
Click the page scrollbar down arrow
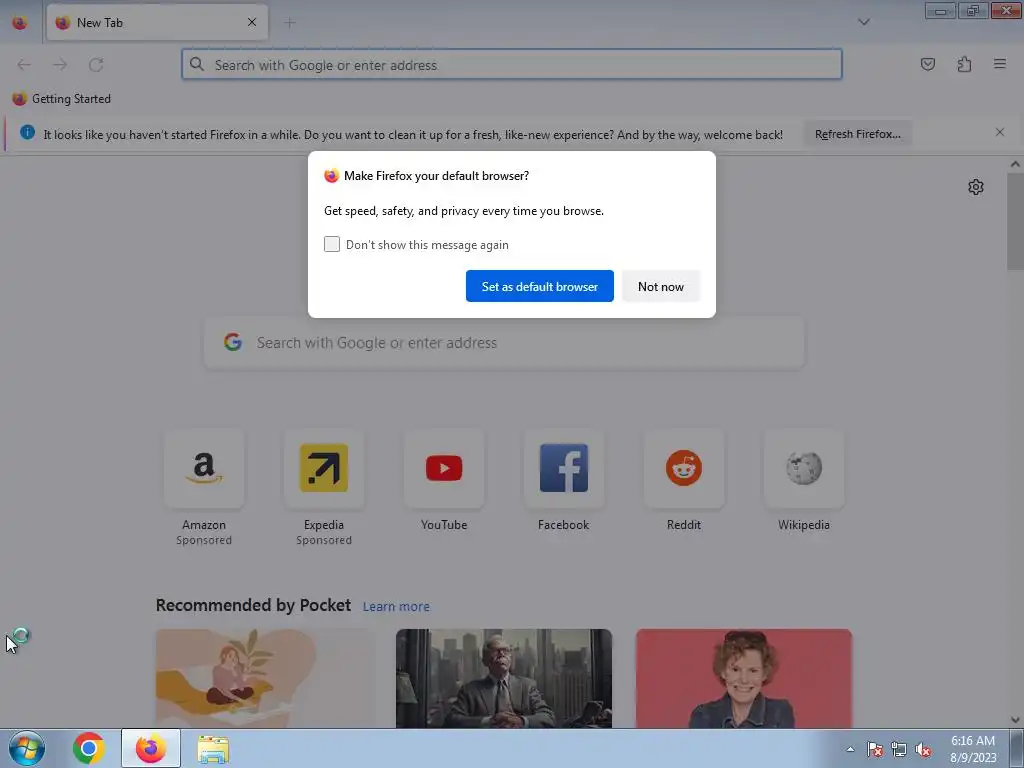[1015, 720]
